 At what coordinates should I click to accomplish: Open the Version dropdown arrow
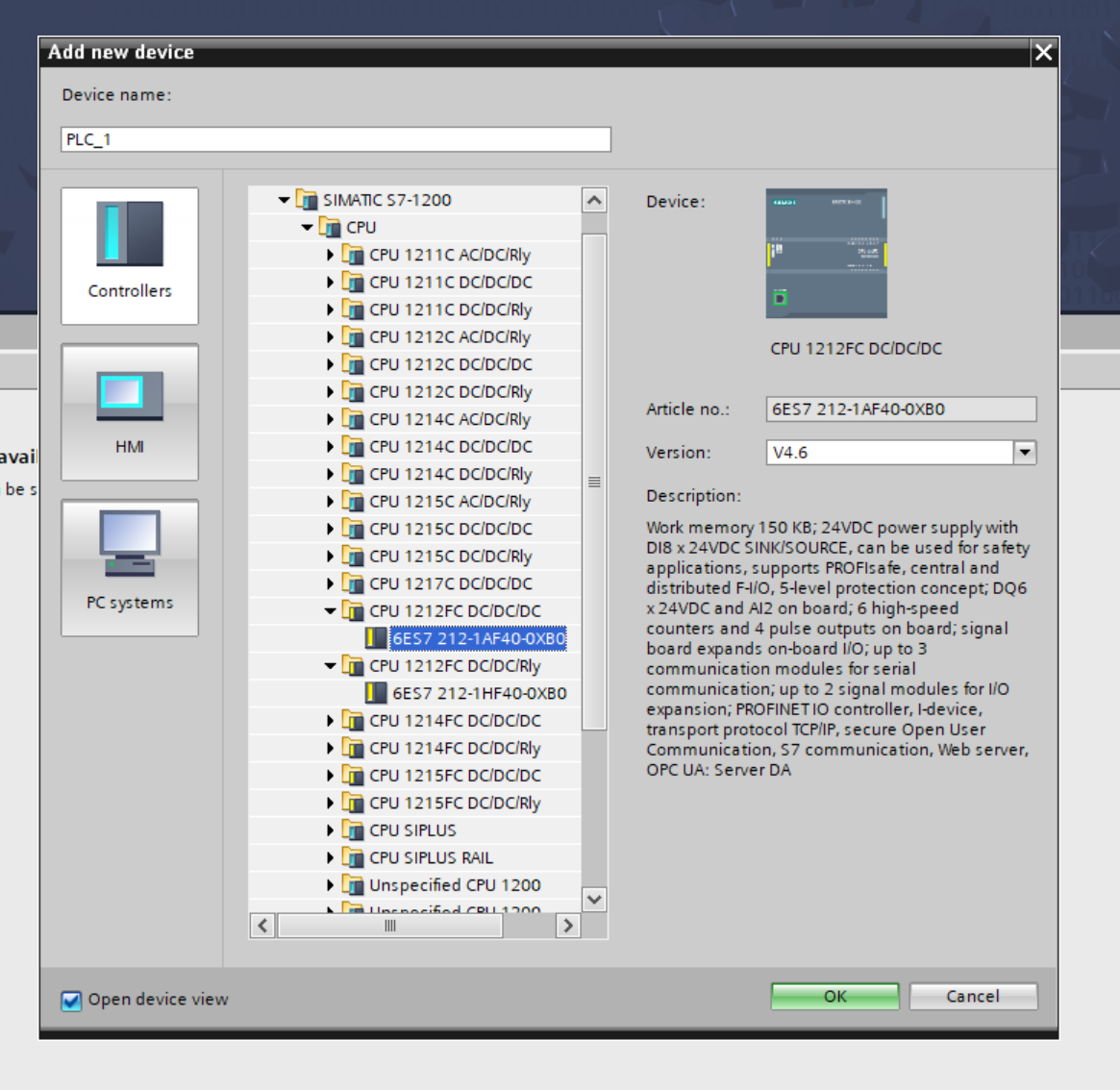coord(1025,452)
